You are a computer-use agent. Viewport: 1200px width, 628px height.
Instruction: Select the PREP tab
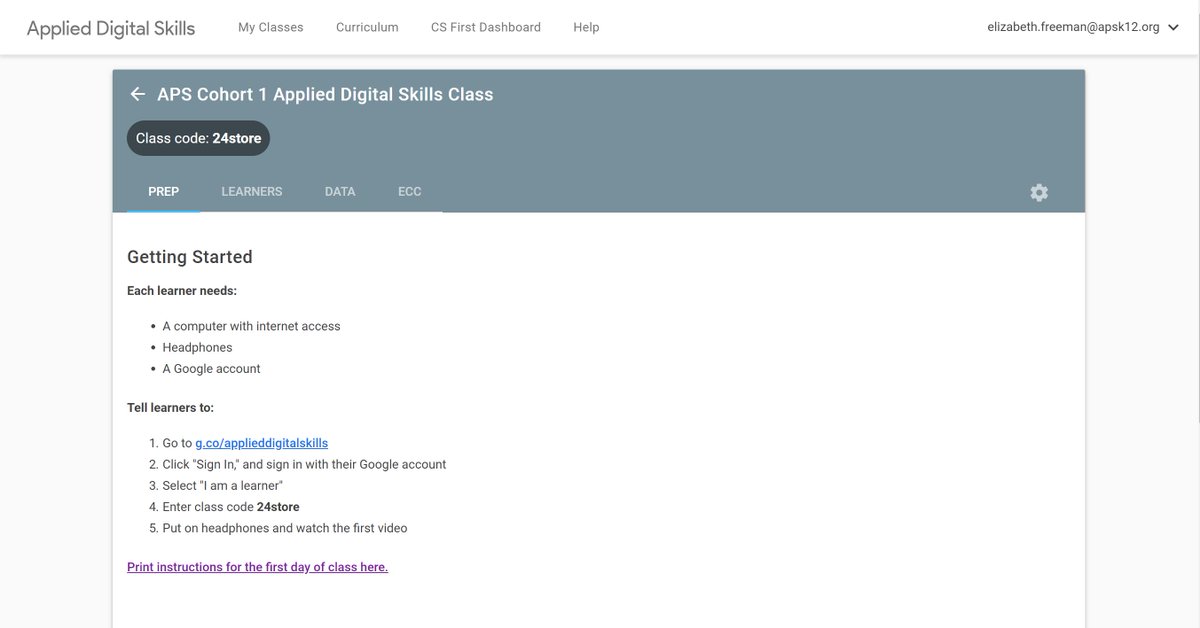[164, 191]
